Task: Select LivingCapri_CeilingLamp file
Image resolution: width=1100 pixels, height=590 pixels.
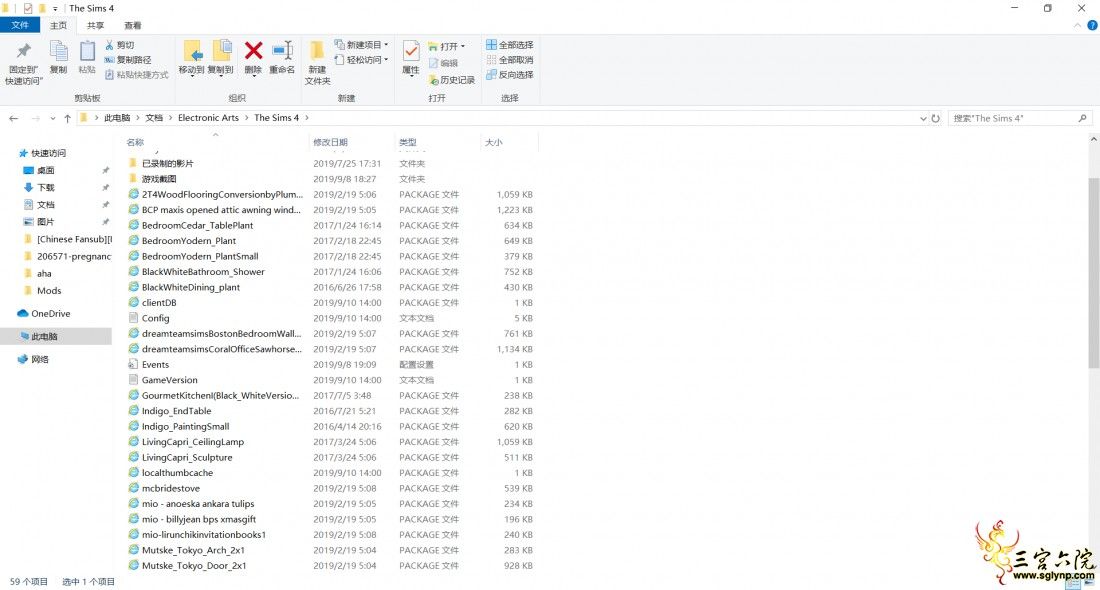Action: point(193,442)
